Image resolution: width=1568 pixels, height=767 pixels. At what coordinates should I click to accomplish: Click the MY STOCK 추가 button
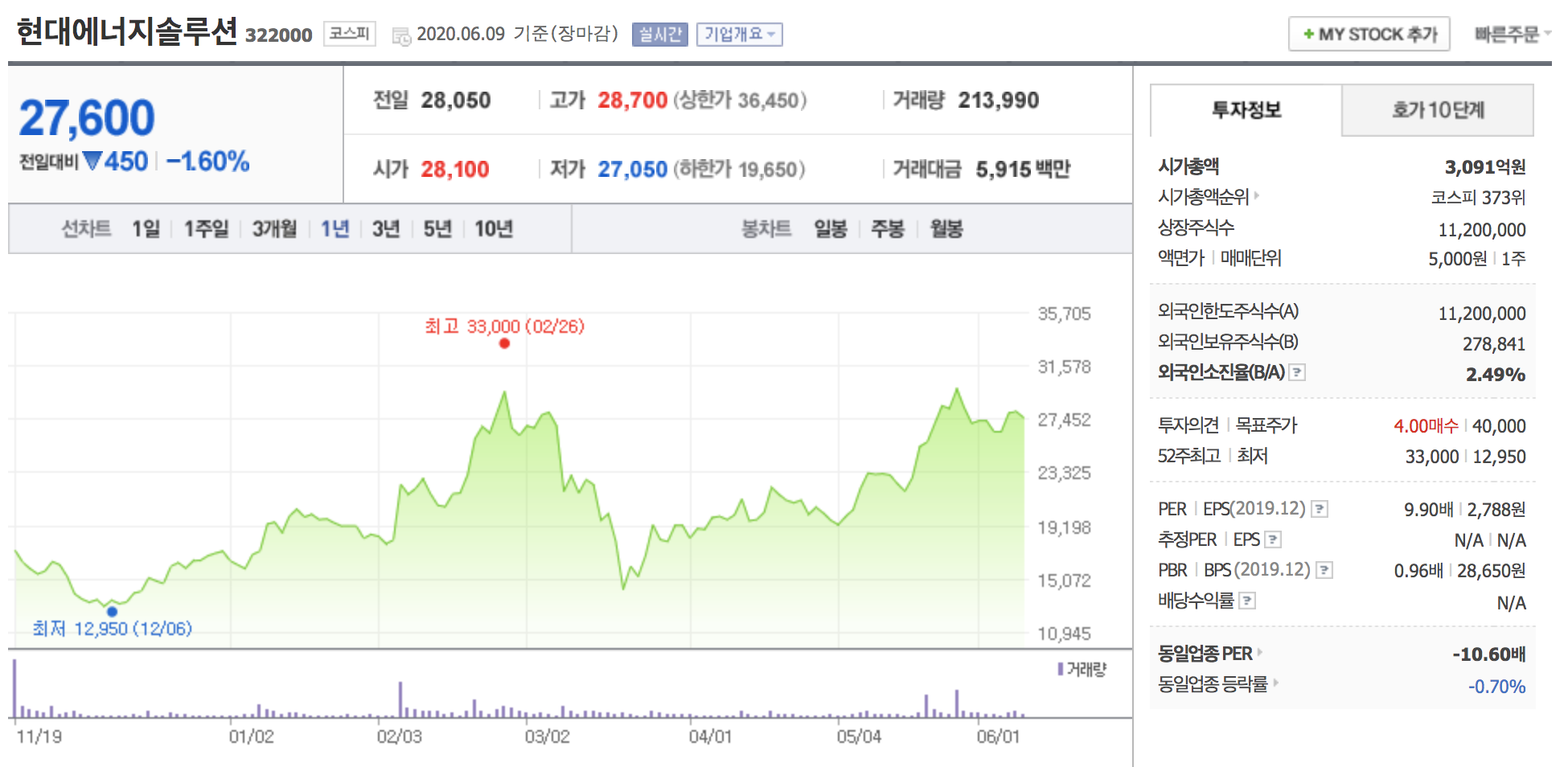[1369, 34]
